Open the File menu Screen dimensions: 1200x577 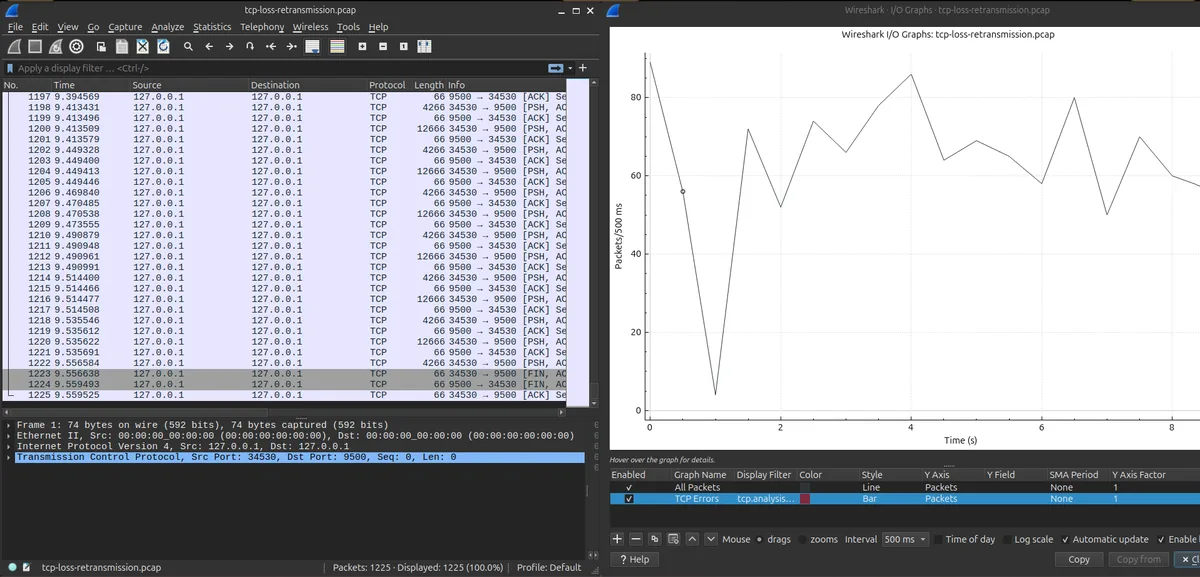point(15,27)
